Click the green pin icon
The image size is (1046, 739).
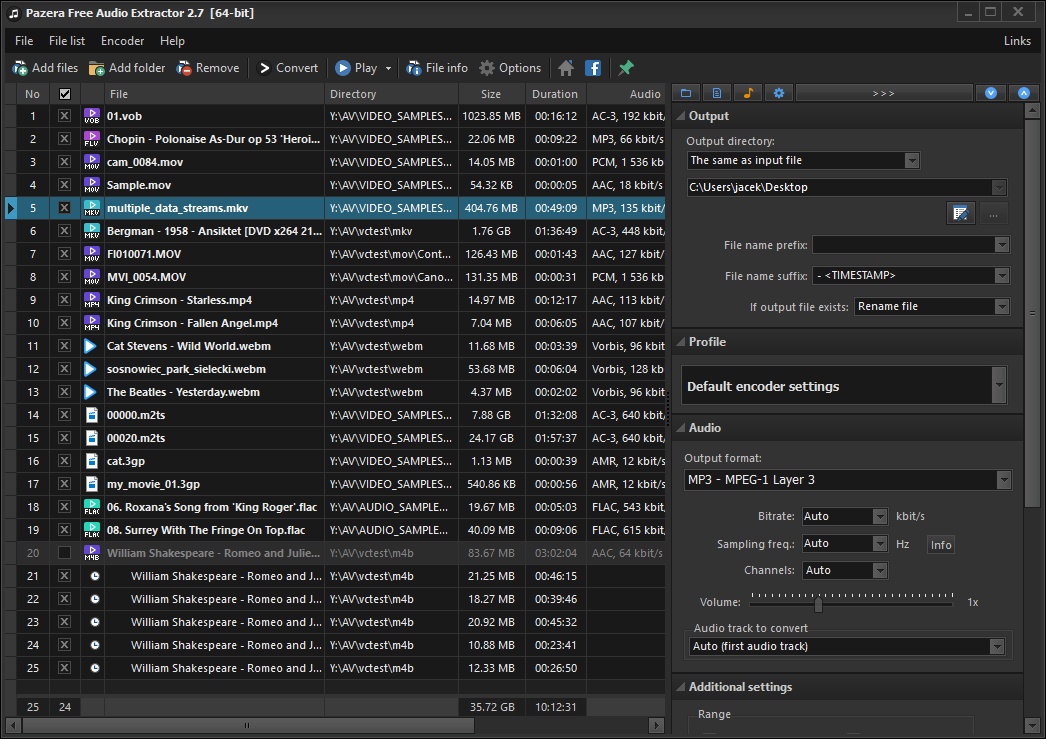626,68
